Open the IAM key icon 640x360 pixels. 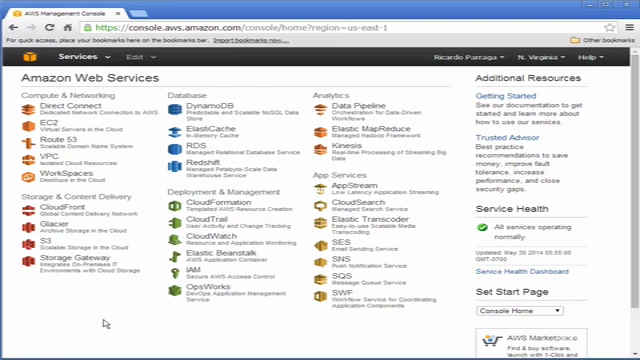pos(175,273)
